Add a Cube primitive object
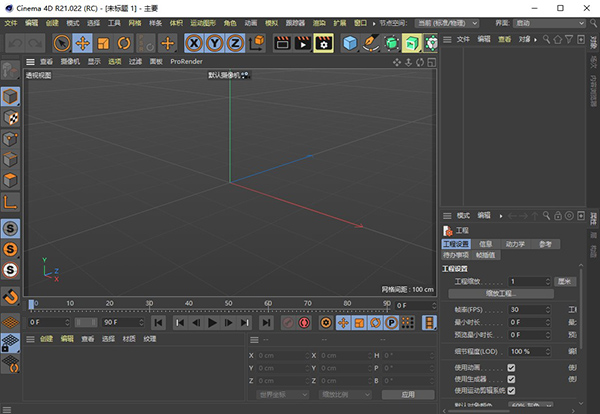The width and height of the screenshot is (600, 414). pos(350,43)
